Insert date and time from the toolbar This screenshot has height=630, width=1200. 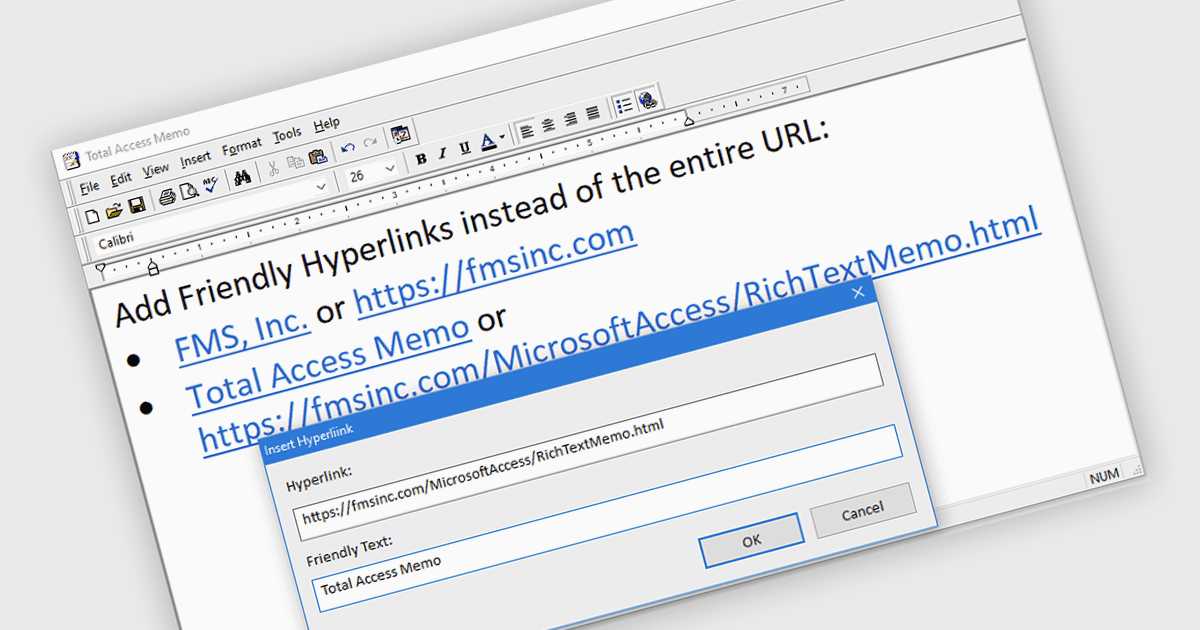(400, 133)
